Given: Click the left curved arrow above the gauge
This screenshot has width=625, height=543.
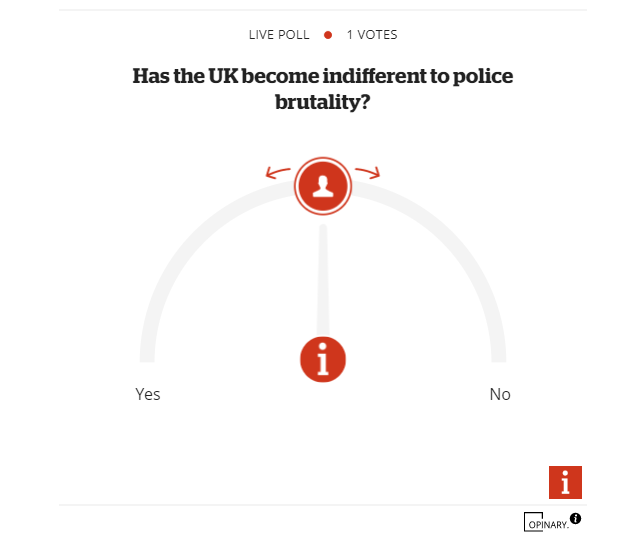Looking at the screenshot, I should point(277,172).
